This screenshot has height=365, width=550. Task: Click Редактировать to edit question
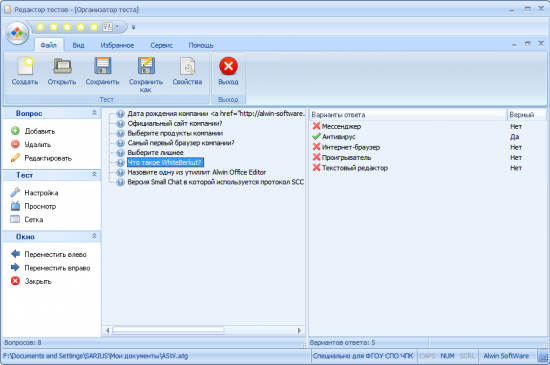click(41, 158)
